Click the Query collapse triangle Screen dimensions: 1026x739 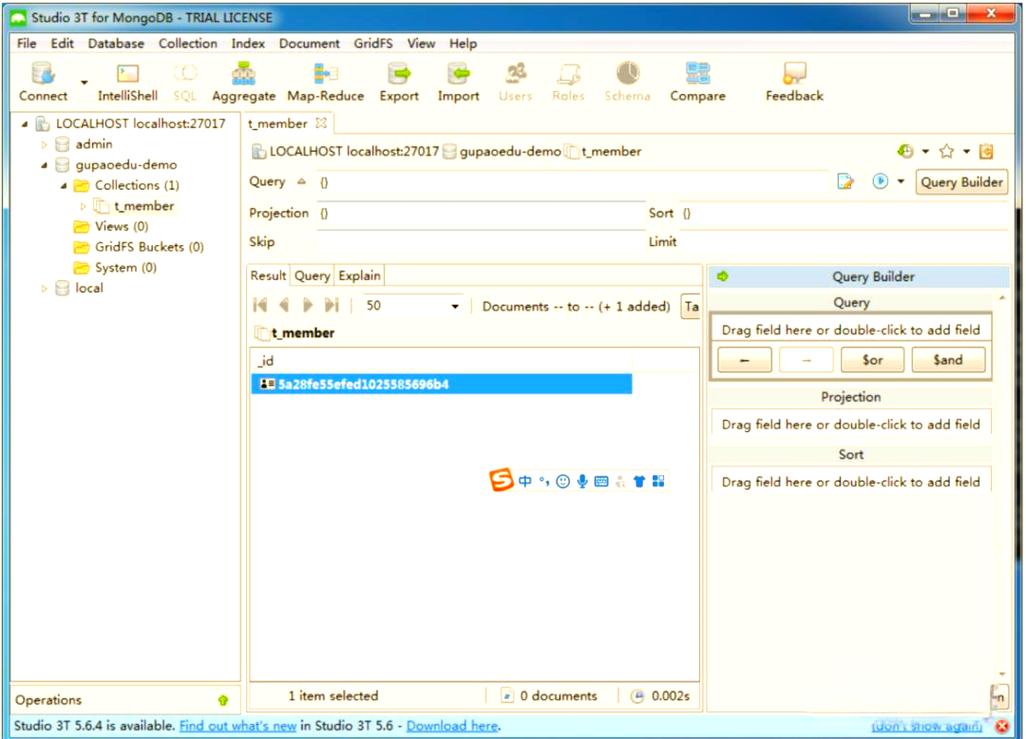(x=302, y=181)
